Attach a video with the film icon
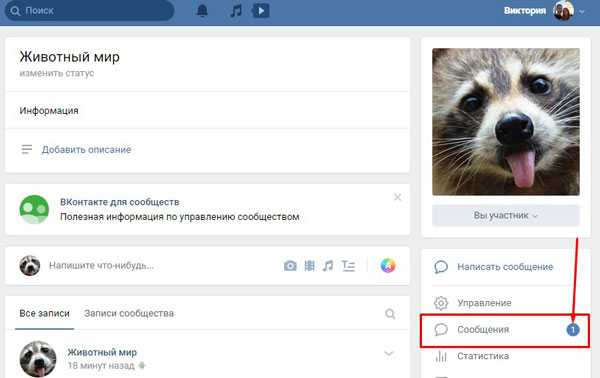600x378 pixels. coord(309,266)
